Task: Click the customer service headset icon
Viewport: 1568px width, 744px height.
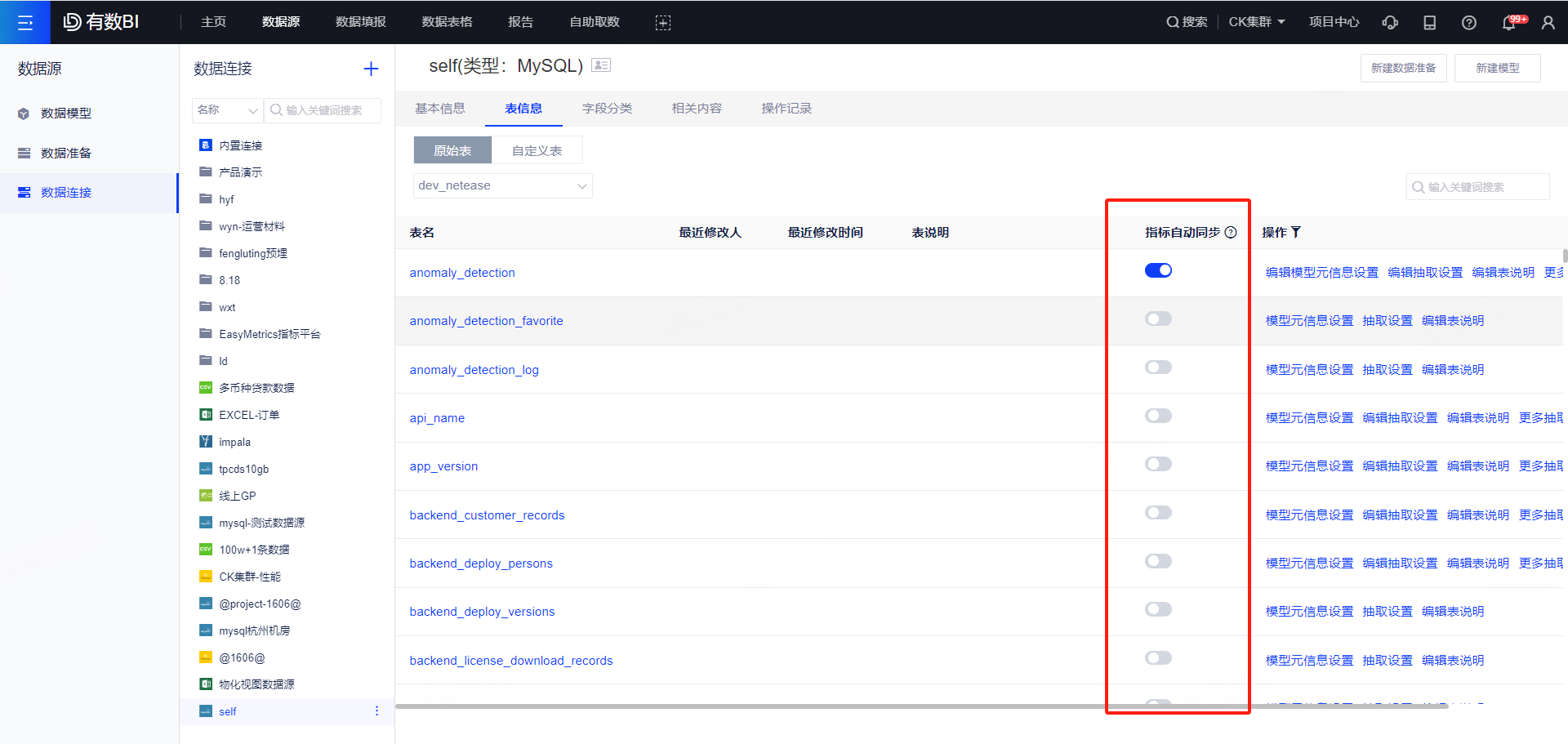Action: [x=1390, y=22]
